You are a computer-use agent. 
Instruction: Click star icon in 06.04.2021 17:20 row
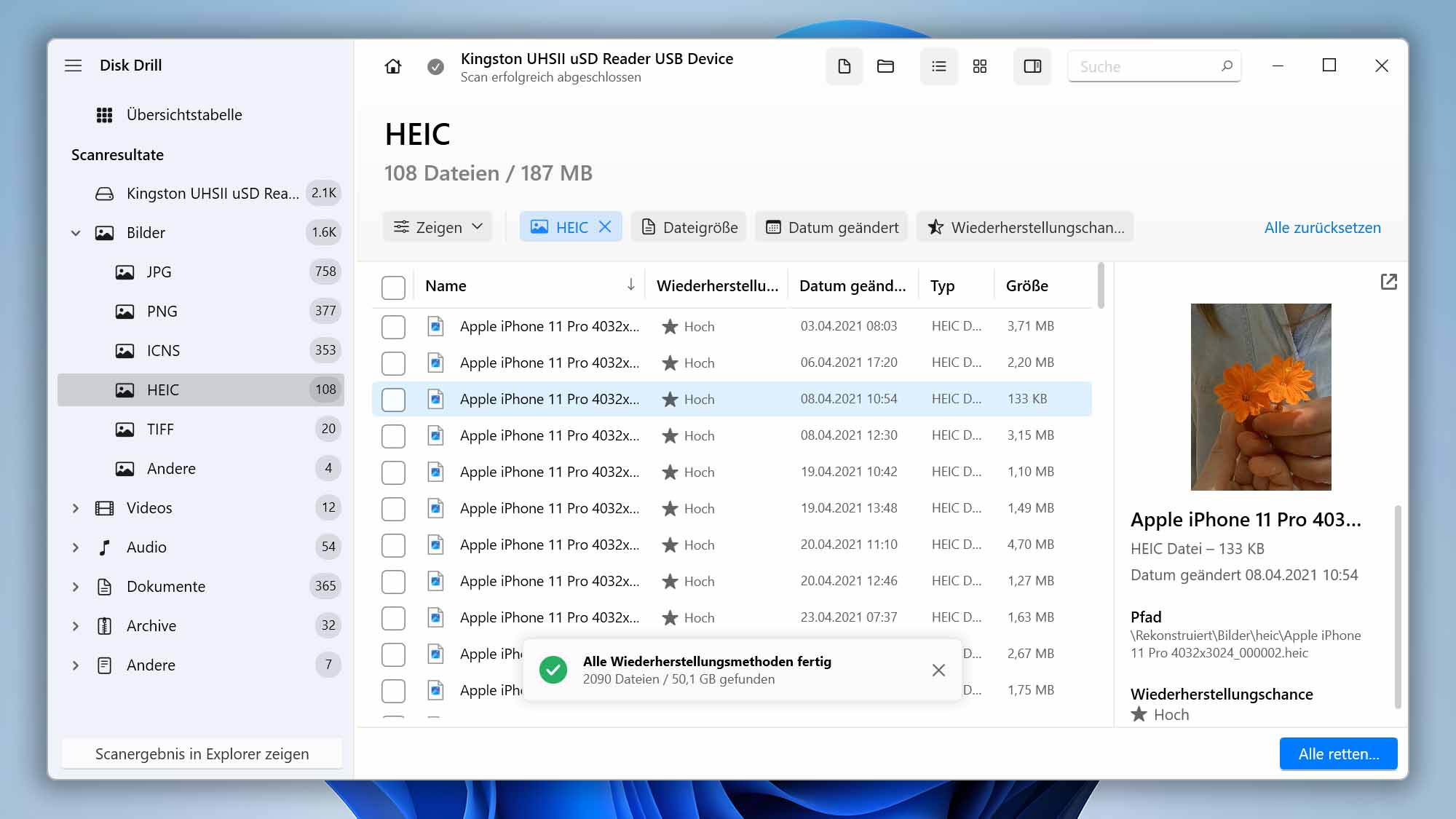pos(670,363)
